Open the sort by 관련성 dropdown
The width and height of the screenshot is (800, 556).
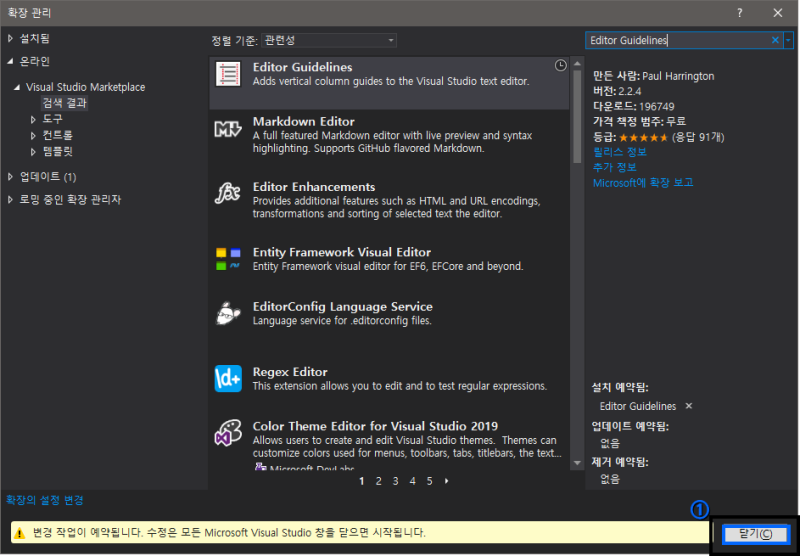click(x=329, y=40)
